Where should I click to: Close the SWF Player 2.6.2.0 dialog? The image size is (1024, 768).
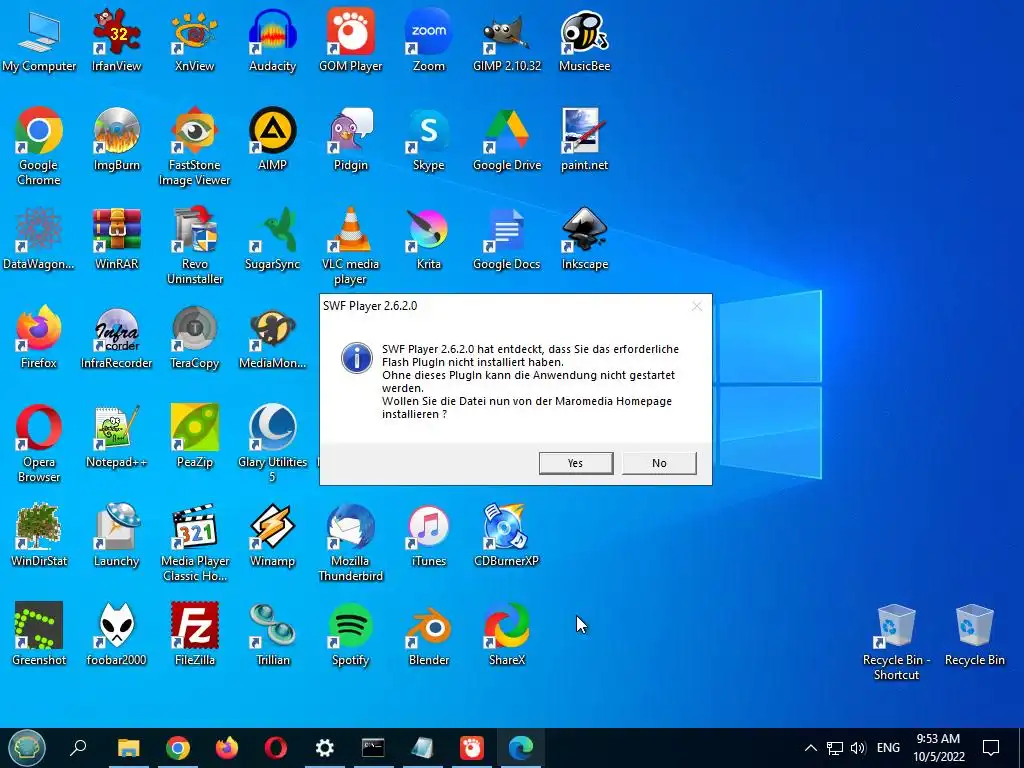coord(697,306)
